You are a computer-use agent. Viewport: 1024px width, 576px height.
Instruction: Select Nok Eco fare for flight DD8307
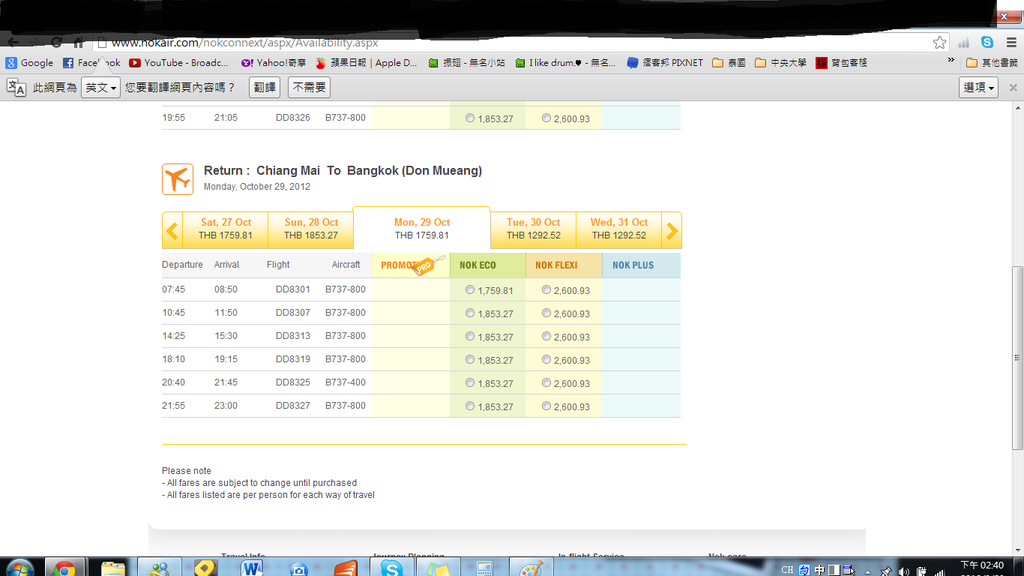[x=470, y=313]
